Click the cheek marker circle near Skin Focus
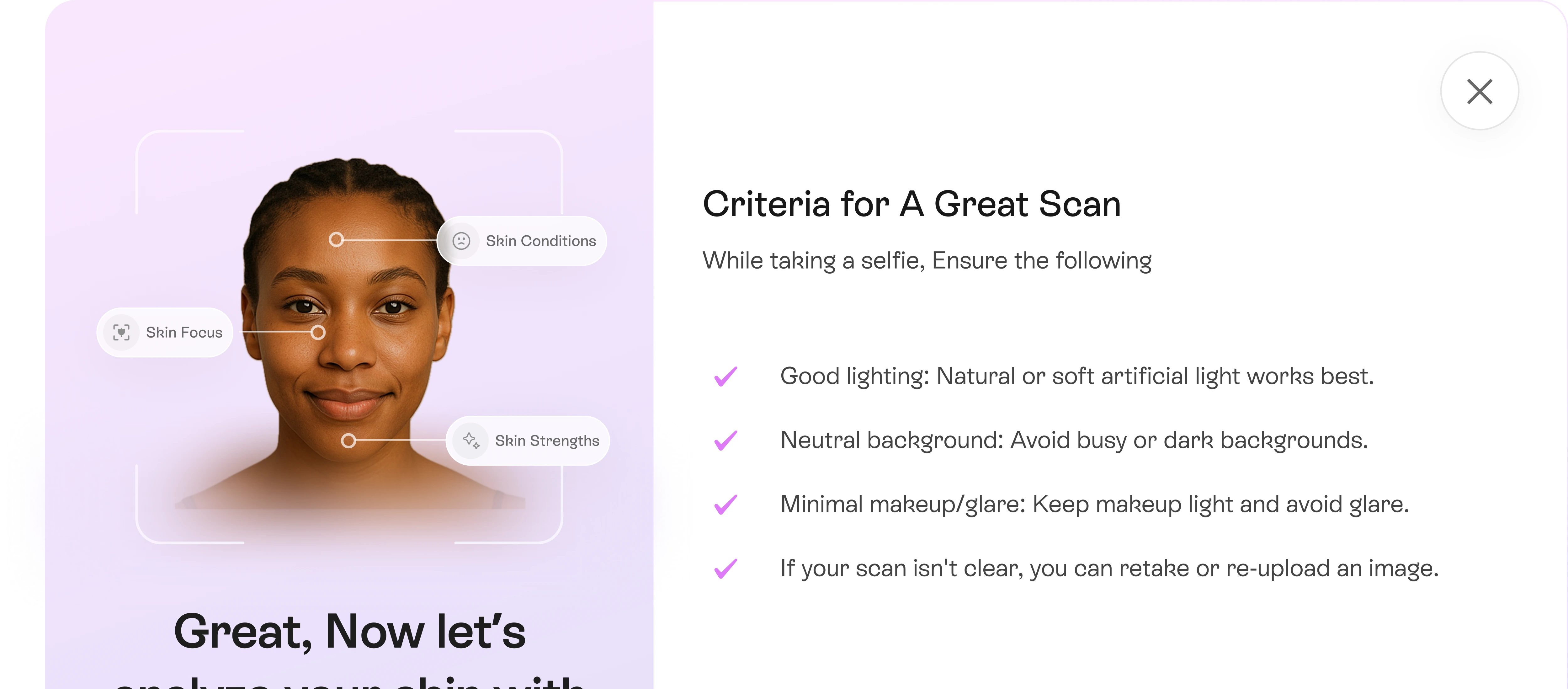Screen dimensions: 1568x689 tap(318, 332)
